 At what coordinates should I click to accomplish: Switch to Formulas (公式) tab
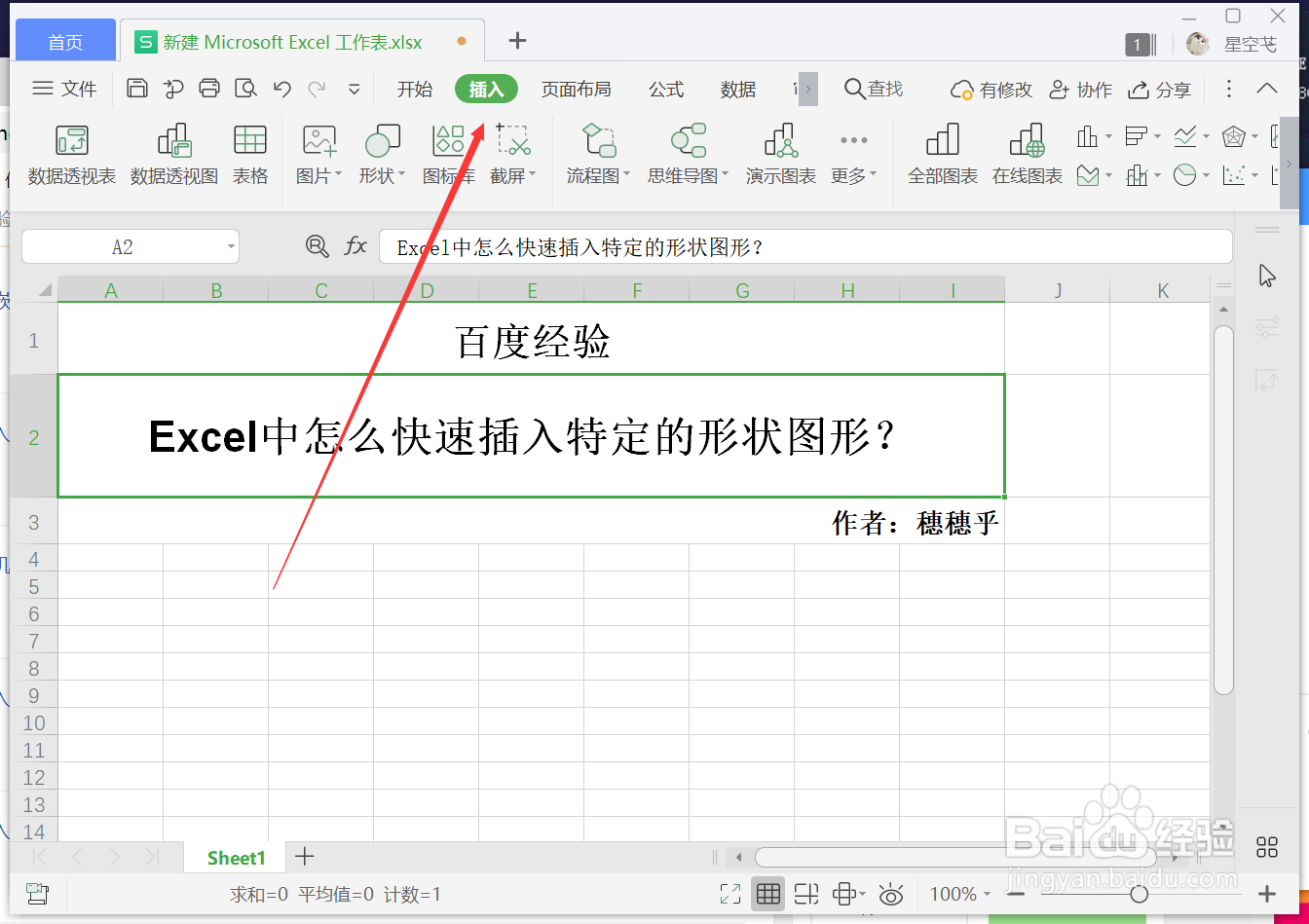(x=666, y=89)
